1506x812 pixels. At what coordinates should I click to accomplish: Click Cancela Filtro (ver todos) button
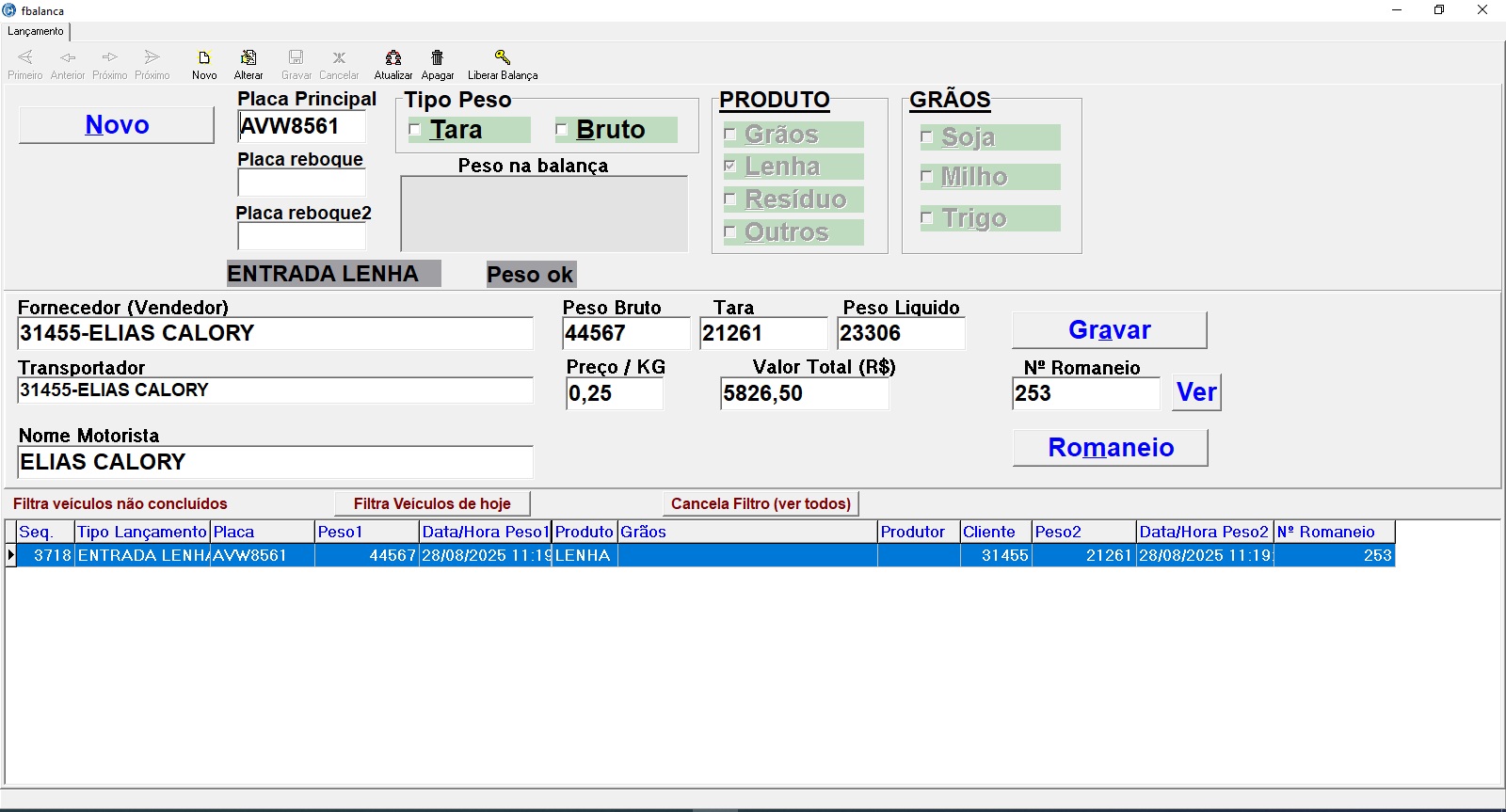(761, 504)
